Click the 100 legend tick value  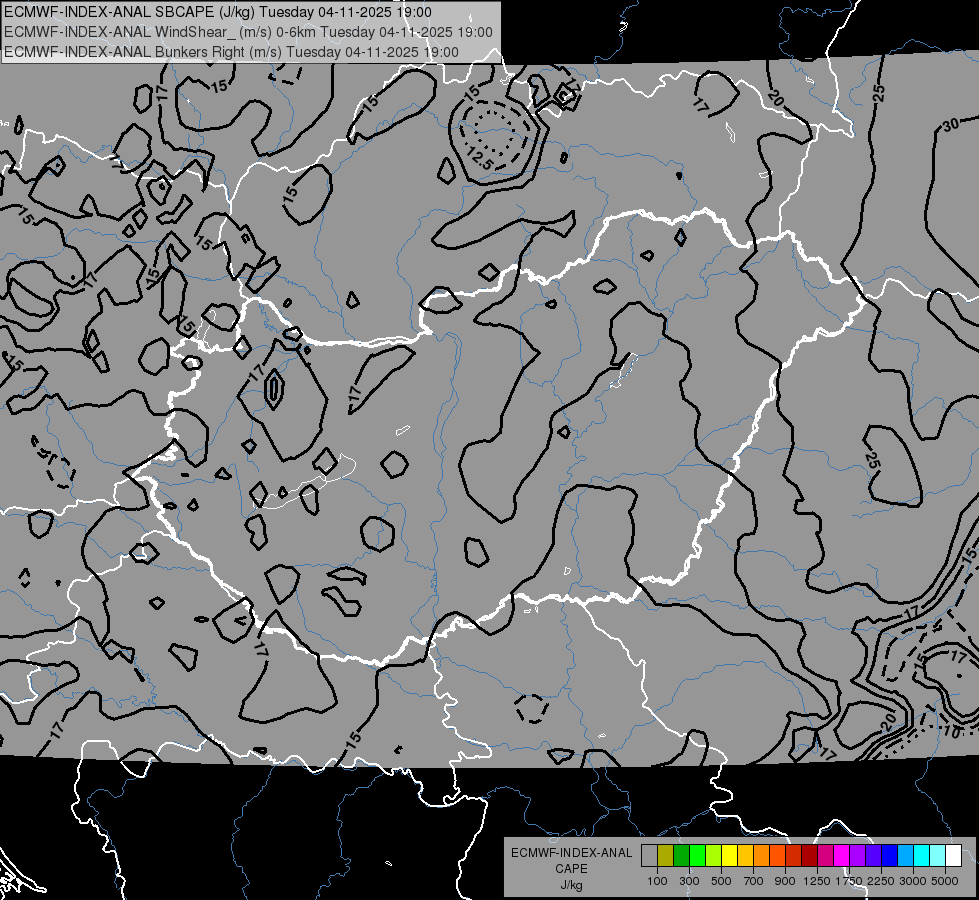[x=657, y=881]
